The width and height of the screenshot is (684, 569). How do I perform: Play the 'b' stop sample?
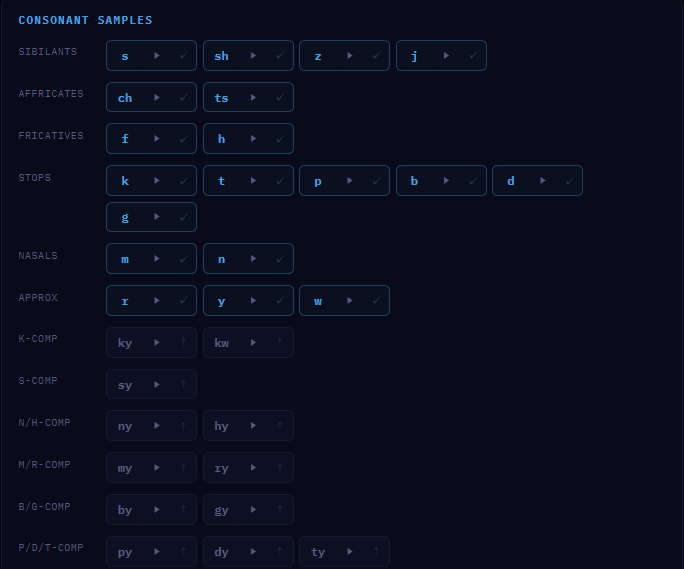click(446, 181)
